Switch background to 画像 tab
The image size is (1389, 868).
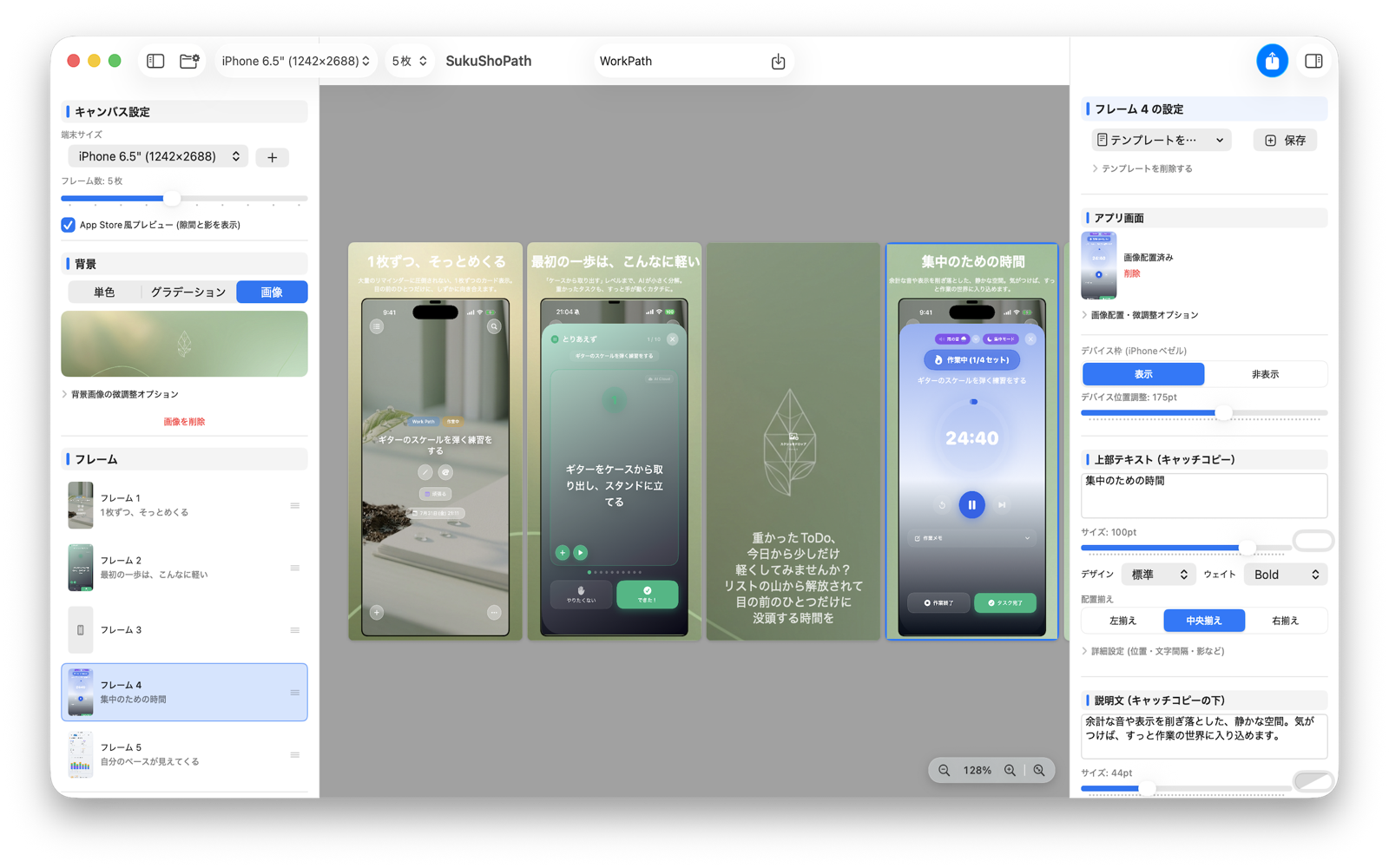pos(272,293)
